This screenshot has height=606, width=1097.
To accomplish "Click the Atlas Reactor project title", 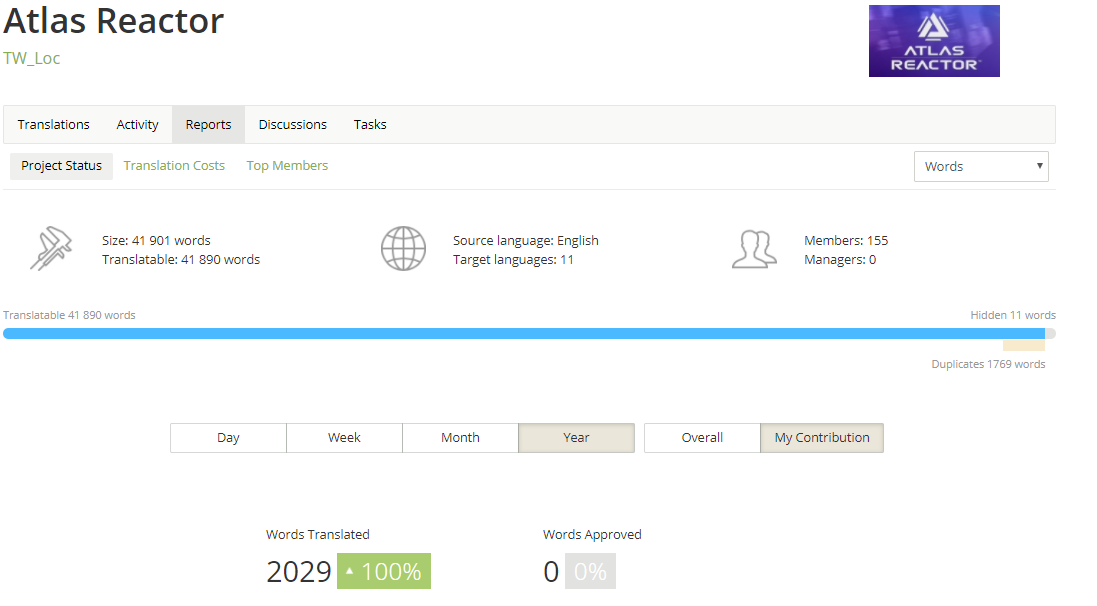I will tap(113, 21).
